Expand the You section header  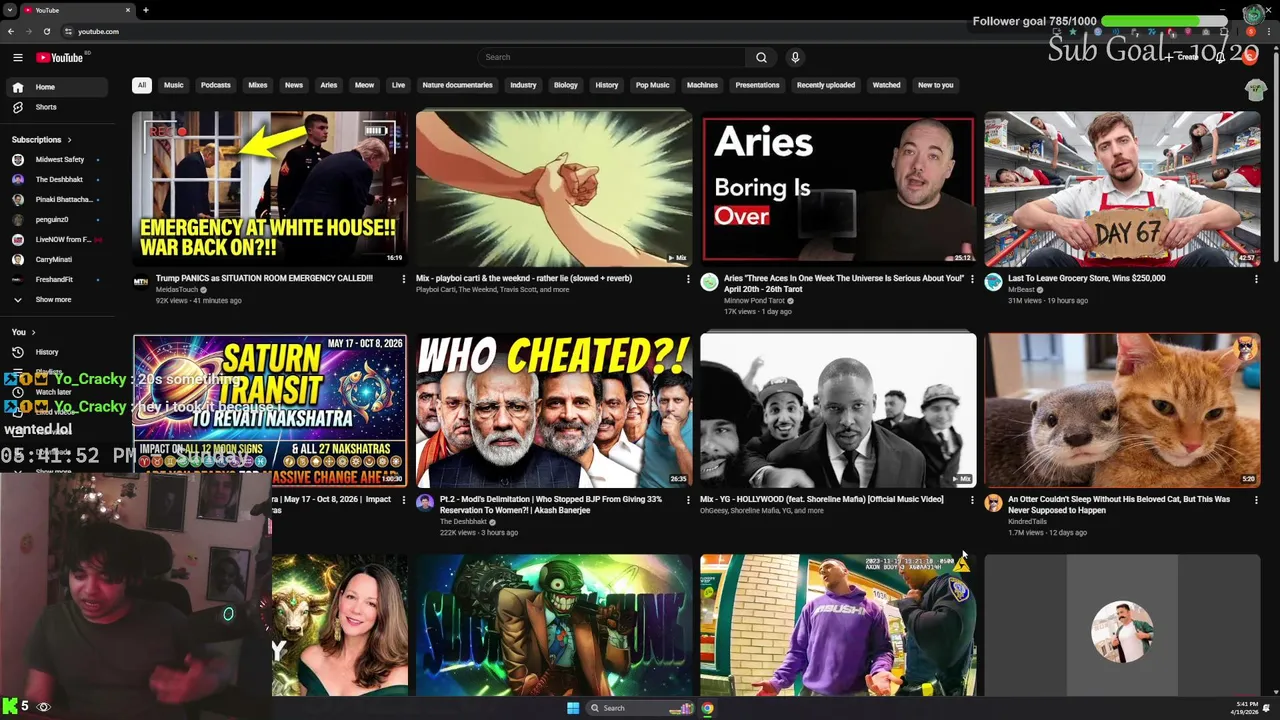pos(23,332)
